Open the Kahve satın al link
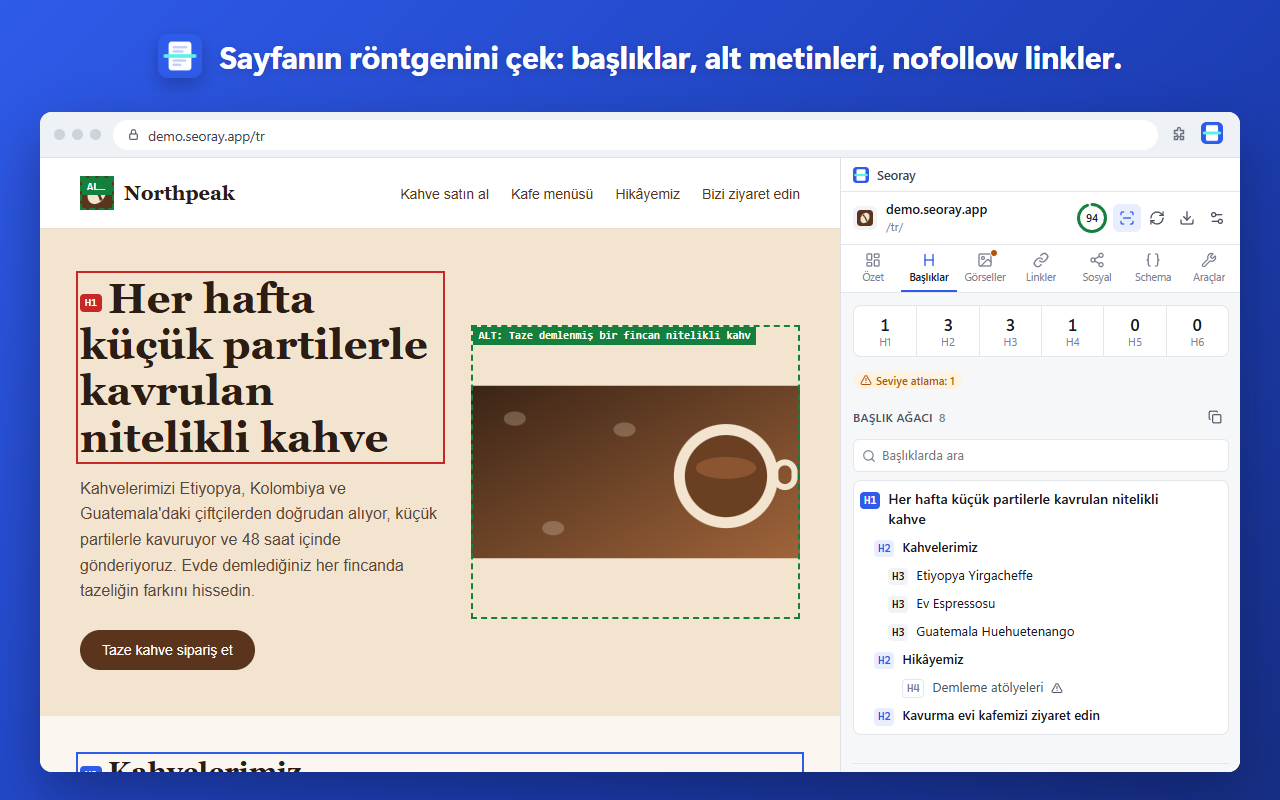This screenshot has height=800, width=1280. (x=445, y=194)
